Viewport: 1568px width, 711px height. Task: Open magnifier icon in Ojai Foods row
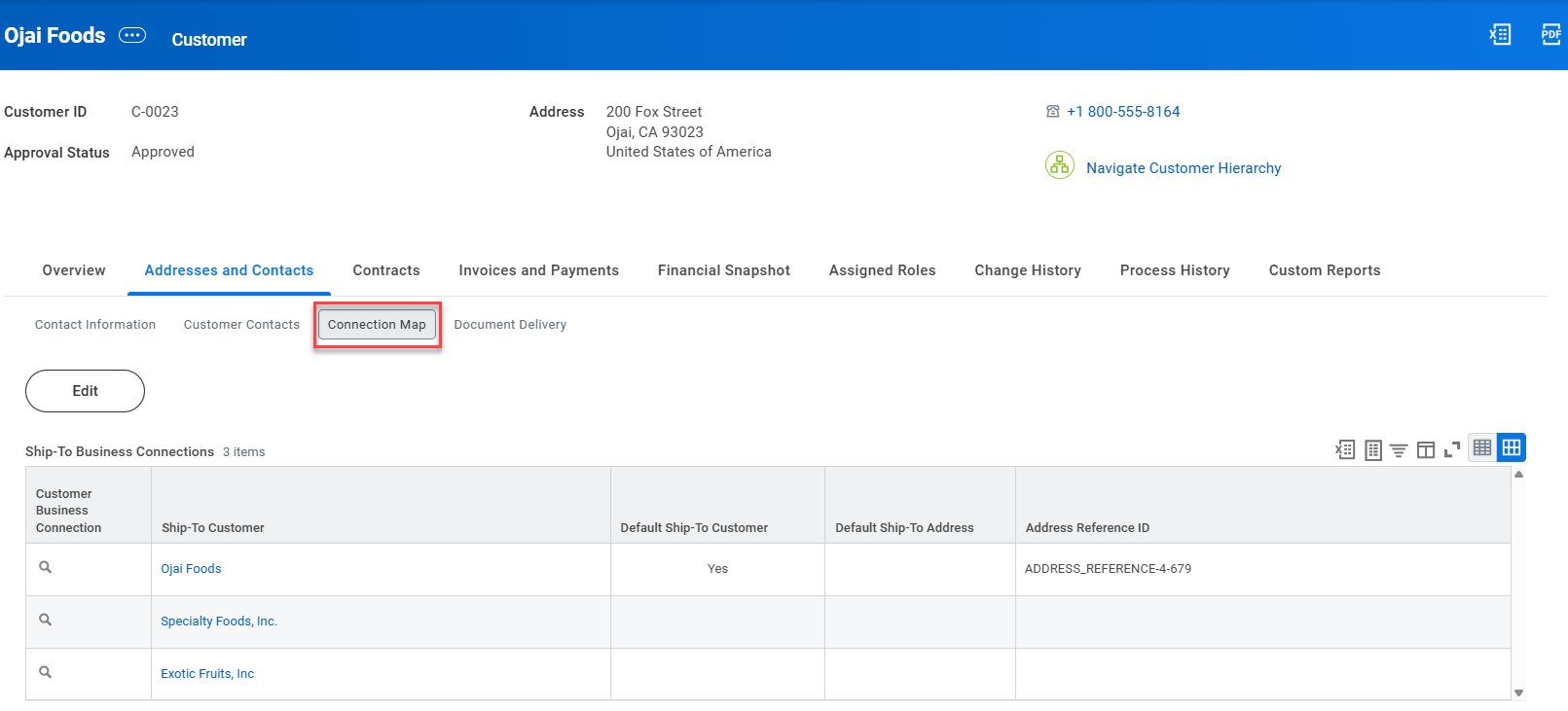pyautogui.click(x=45, y=567)
